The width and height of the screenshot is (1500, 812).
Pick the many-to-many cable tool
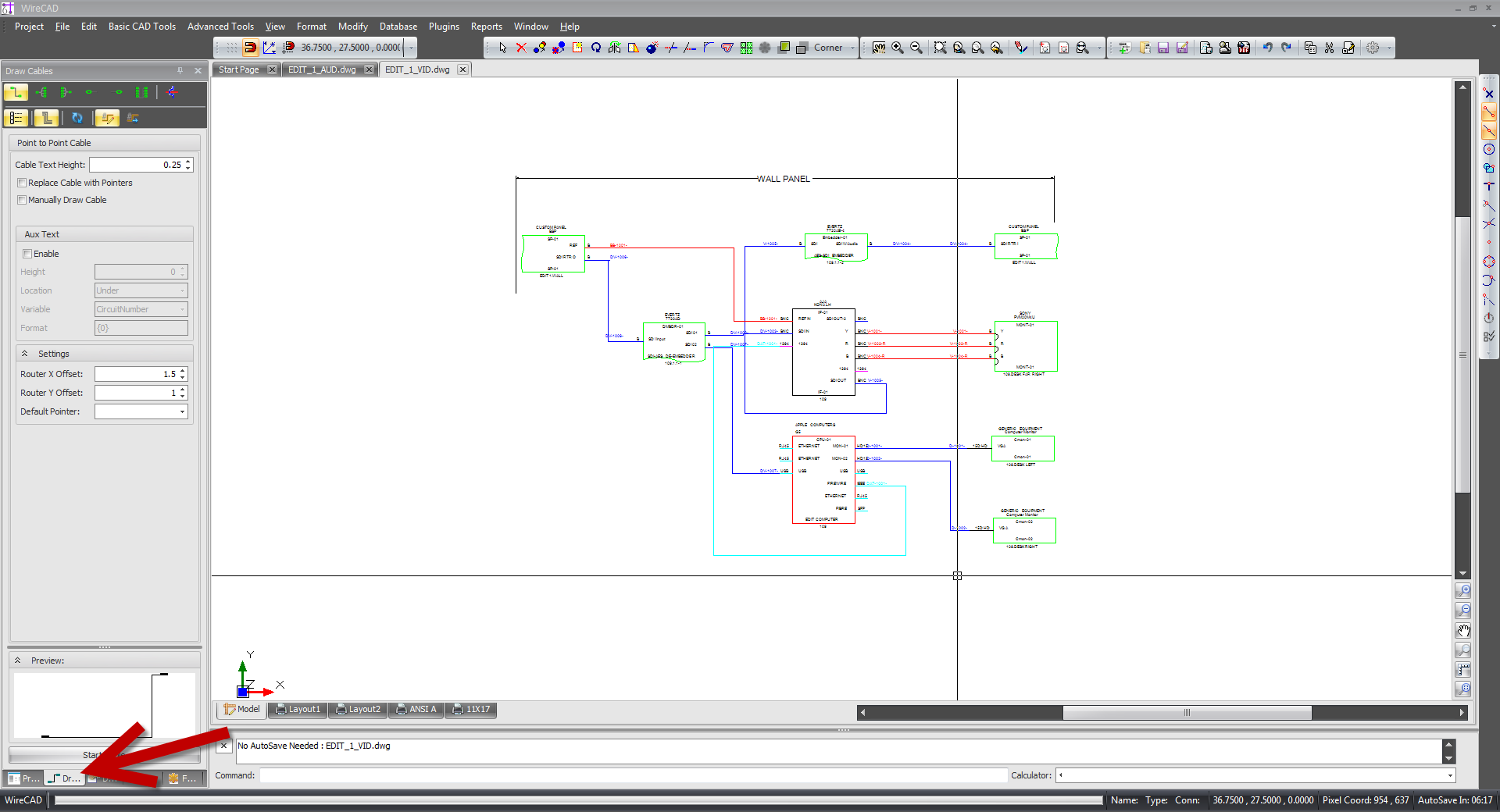pyautogui.click(x=141, y=92)
